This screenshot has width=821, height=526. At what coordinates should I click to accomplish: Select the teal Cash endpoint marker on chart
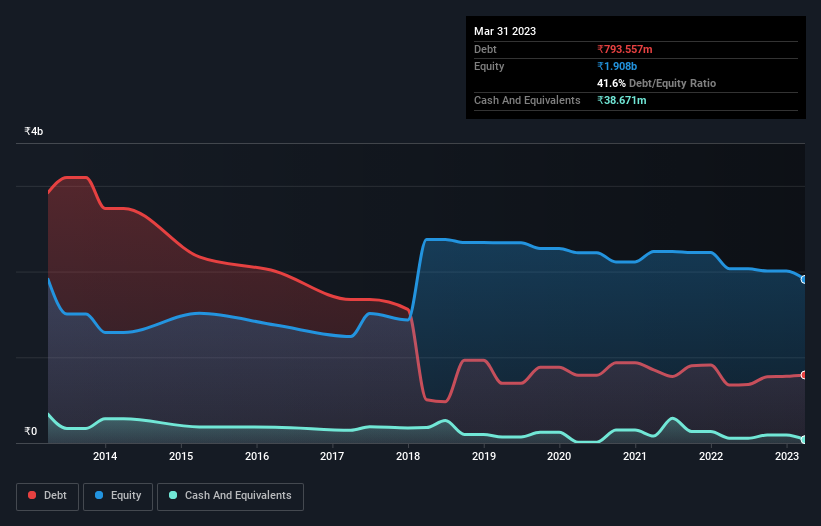(804, 440)
